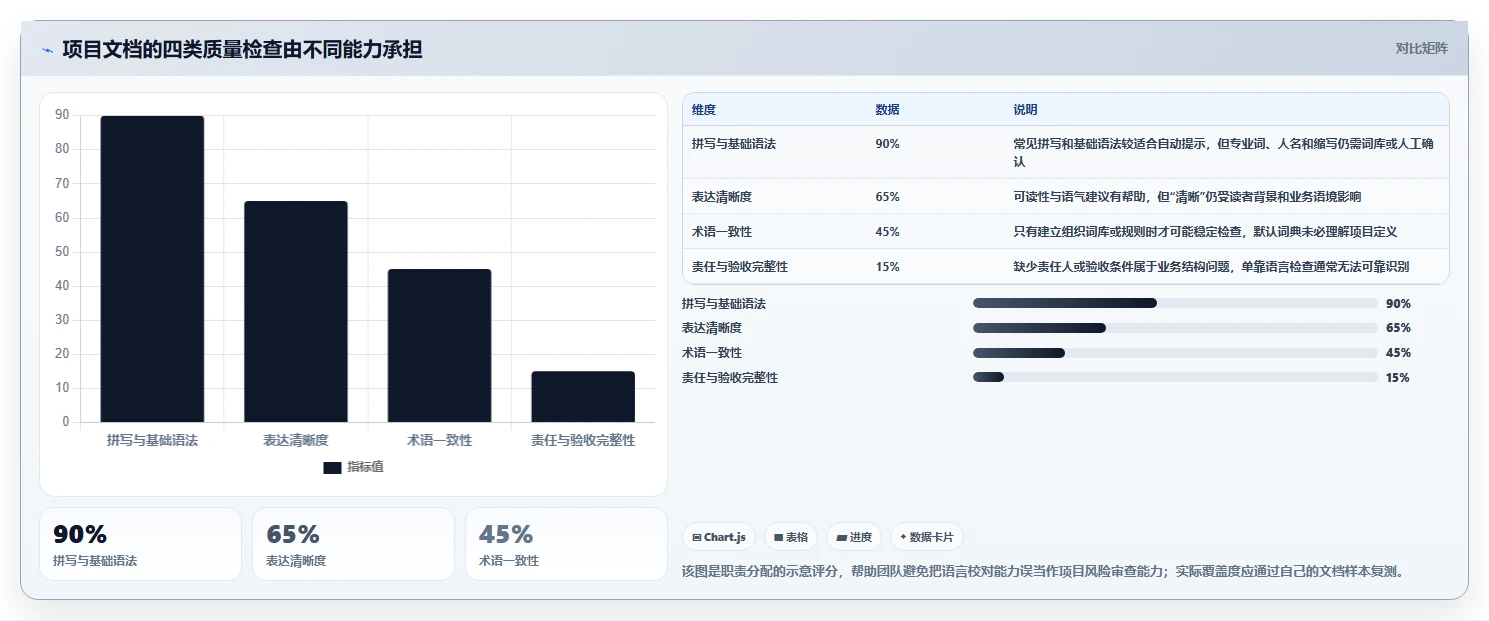Click the 90% progress bar for 拼写与基础语法
The image size is (1489, 621).
1175,303
